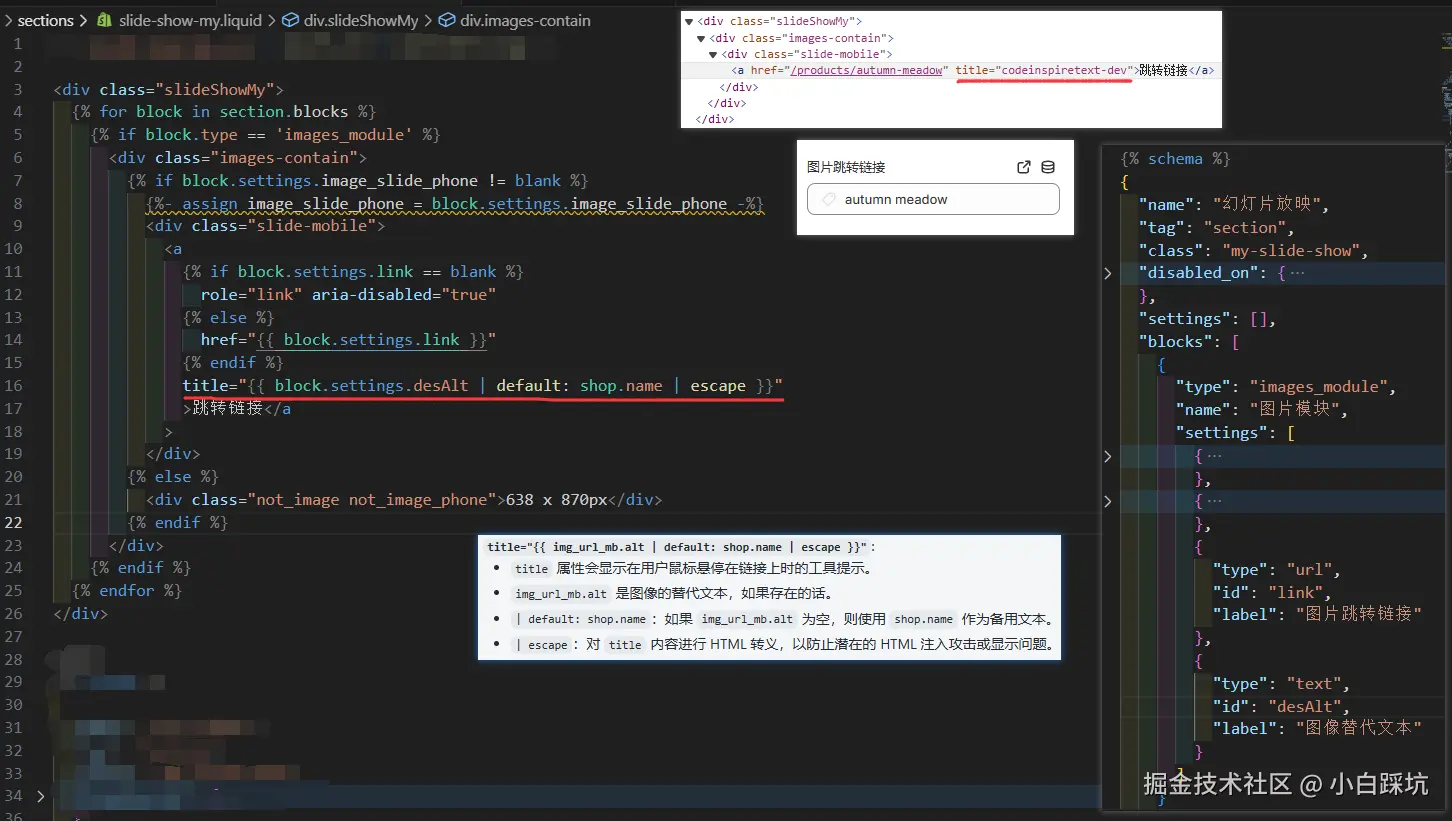The image size is (1452, 821).
Task: Click the dynamic source database icon
Action: coord(1048,167)
